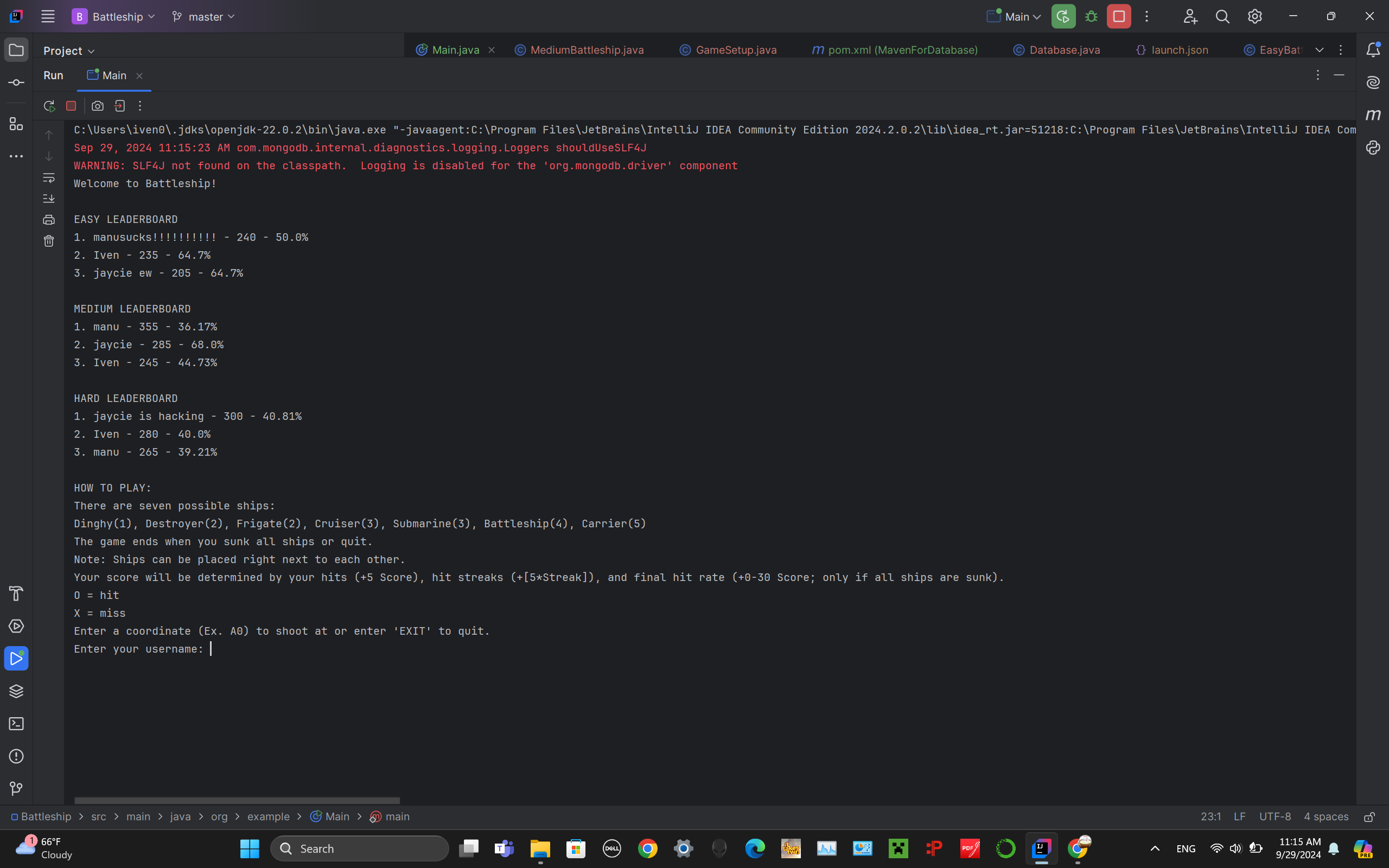Expand the Battleship project dropdown
The image size is (1389, 868).
coord(113,17)
